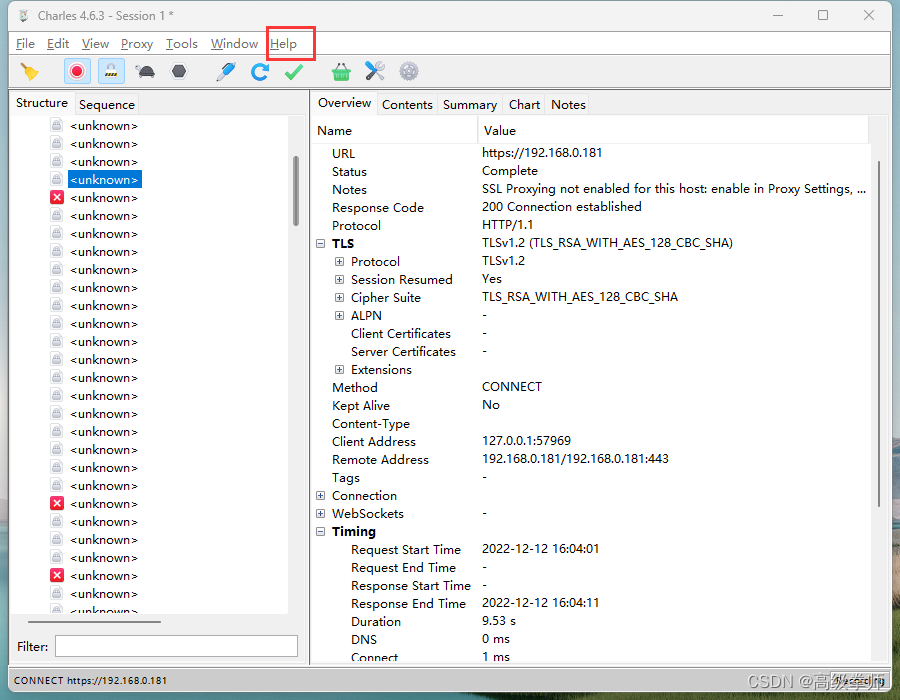Switch to the Chart tab

(x=524, y=104)
